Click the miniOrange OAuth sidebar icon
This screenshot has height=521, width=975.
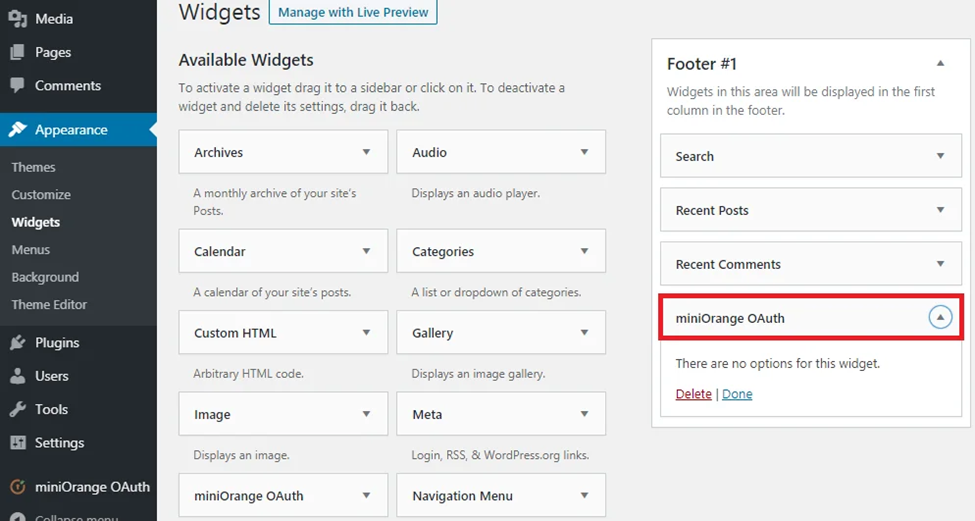18,487
